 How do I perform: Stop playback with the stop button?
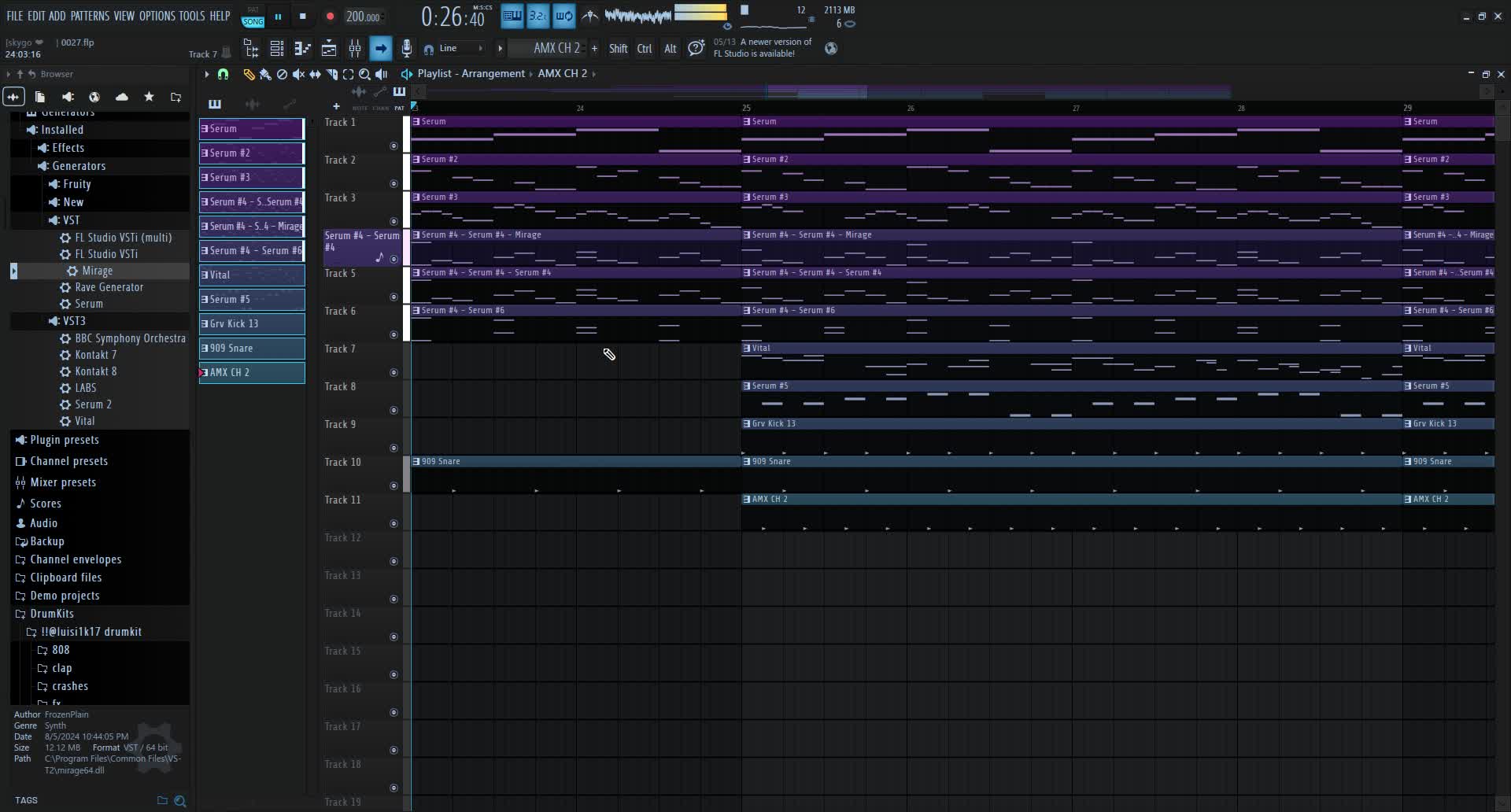pyautogui.click(x=303, y=17)
